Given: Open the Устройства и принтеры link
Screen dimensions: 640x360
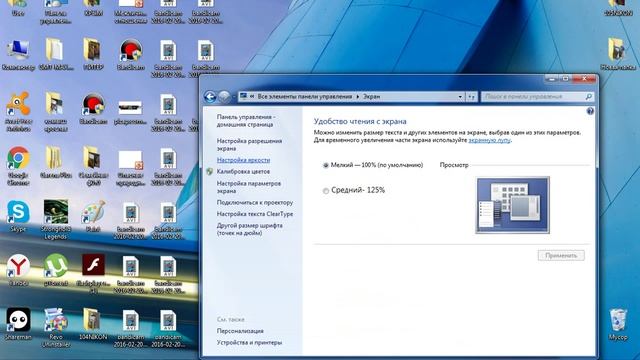Looking at the screenshot, I should [249, 342].
